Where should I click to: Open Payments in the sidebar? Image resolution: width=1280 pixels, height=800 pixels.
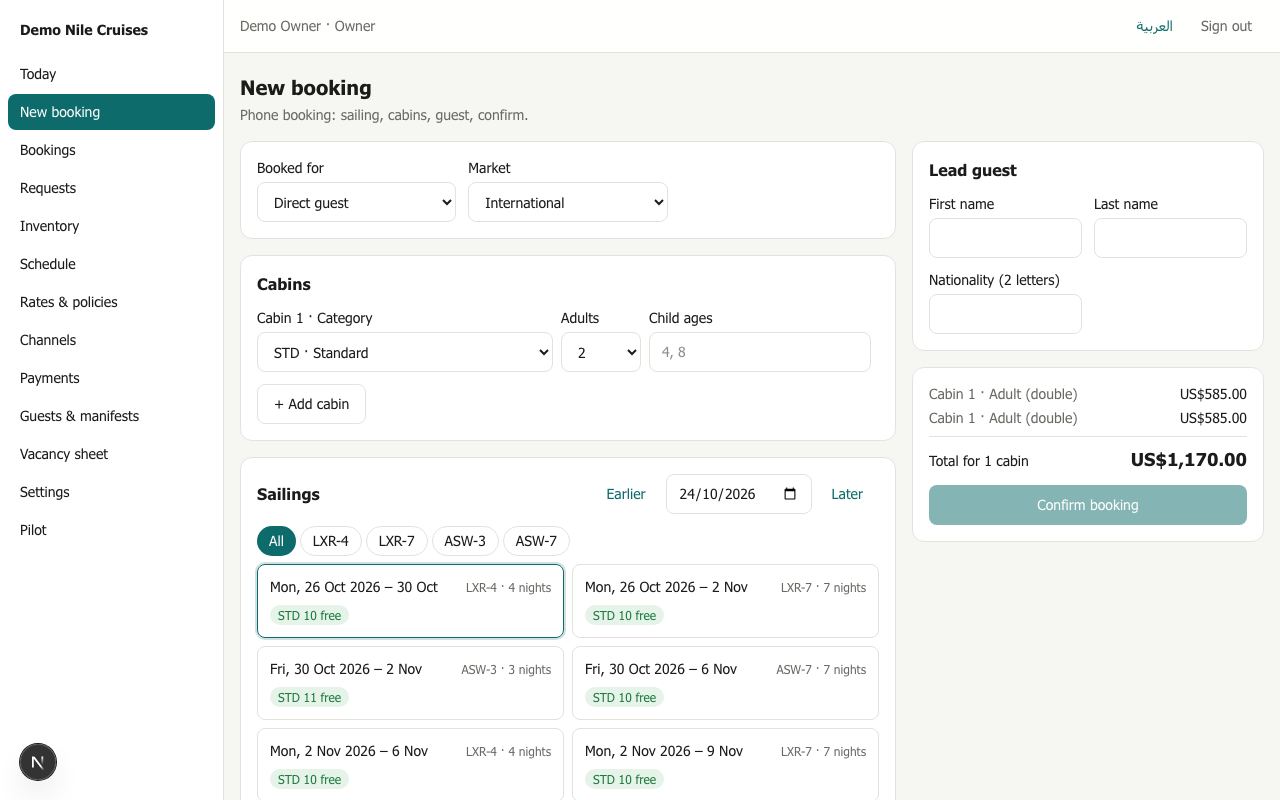(111, 378)
